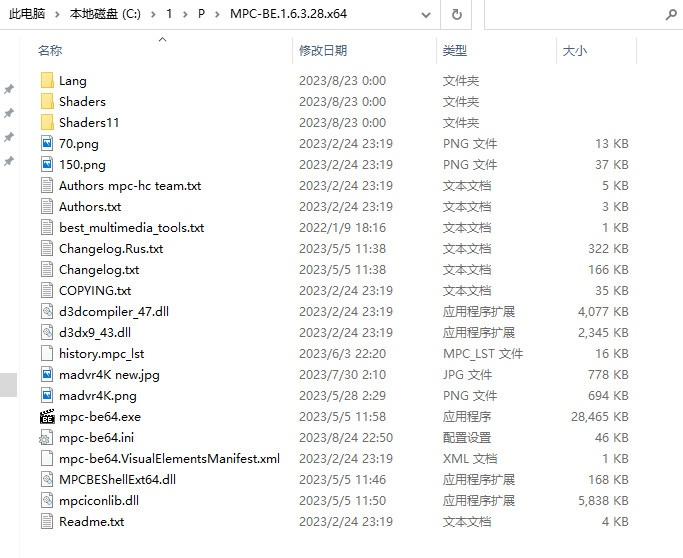Select the history.mpc_lst file name
This screenshot has width=683, height=558.
click(101, 354)
